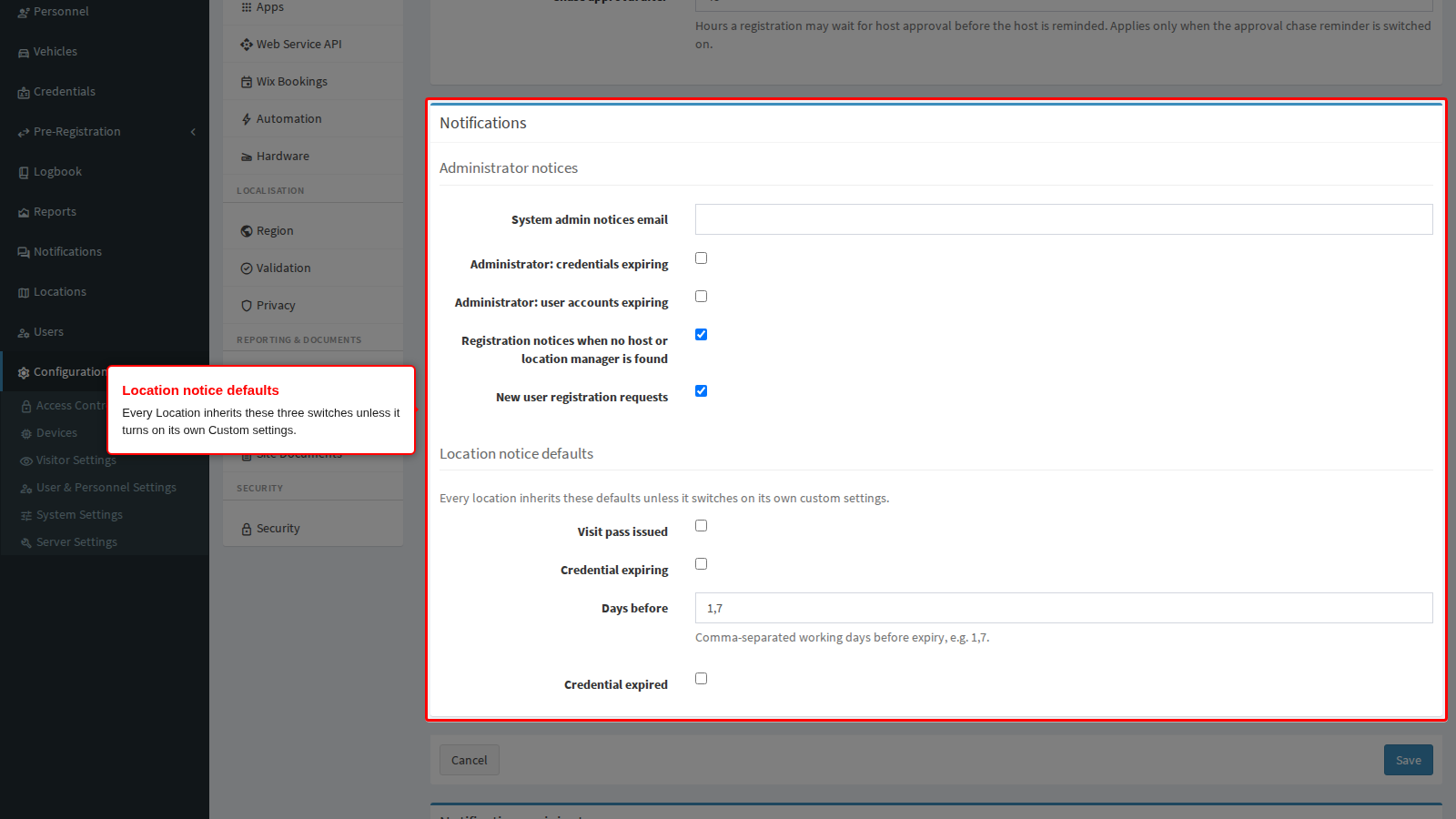The height and width of the screenshot is (819, 1456).
Task: Click the Save button
Action: pyautogui.click(x=1409, y=760)
